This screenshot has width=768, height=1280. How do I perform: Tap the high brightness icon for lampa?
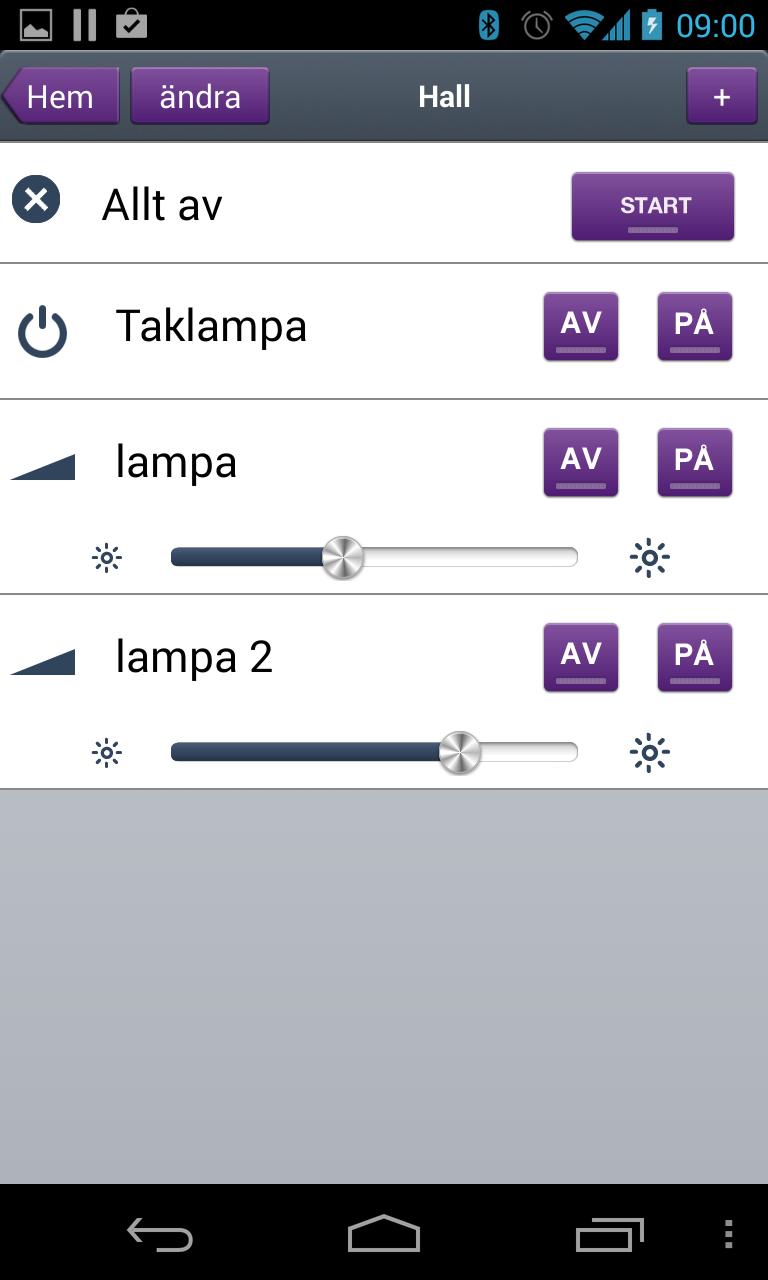(x=650, y=557)
